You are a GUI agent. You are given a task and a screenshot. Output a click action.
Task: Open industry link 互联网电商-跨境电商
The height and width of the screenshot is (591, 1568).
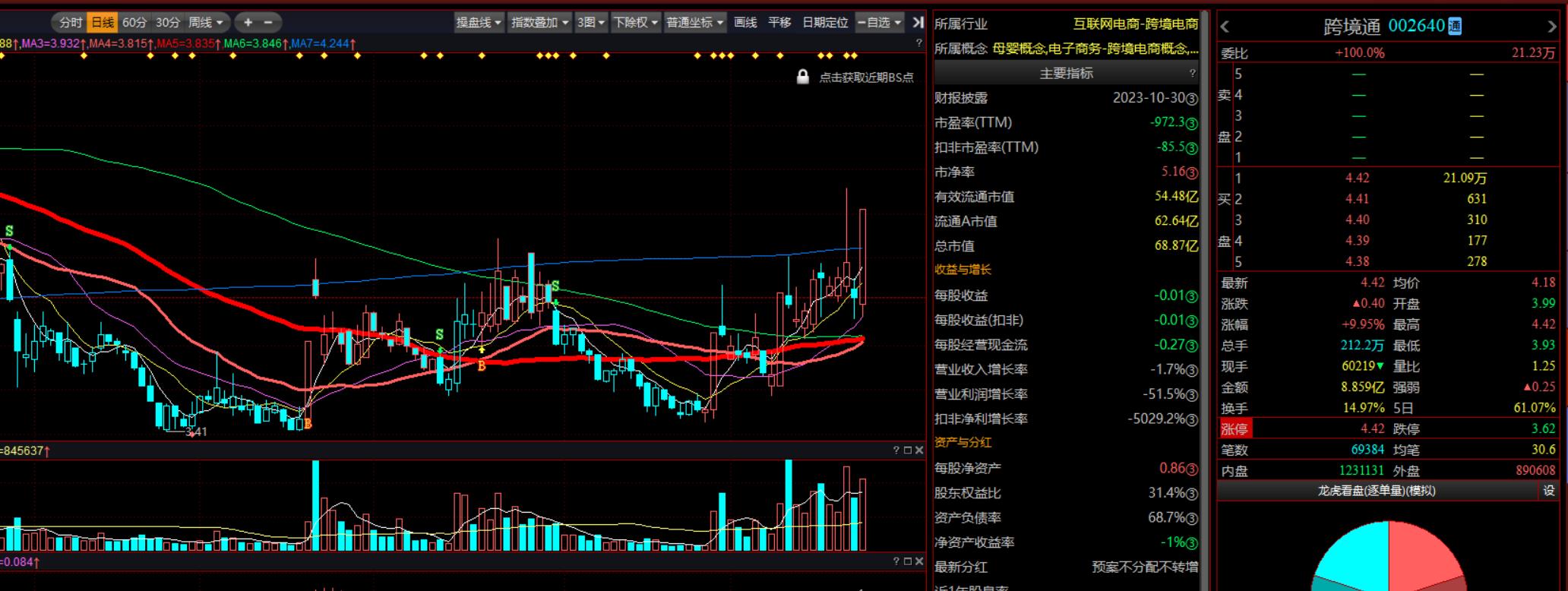click(1136, 24)
